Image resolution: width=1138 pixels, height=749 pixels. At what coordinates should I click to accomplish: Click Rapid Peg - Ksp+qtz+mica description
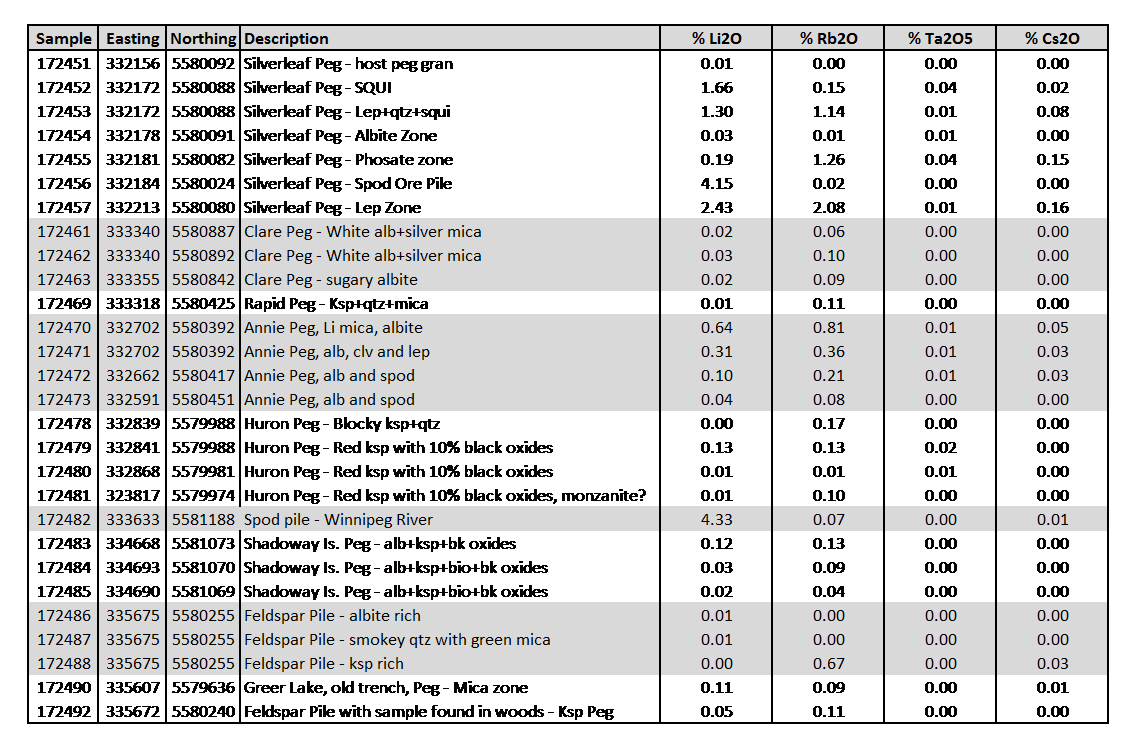336,303
